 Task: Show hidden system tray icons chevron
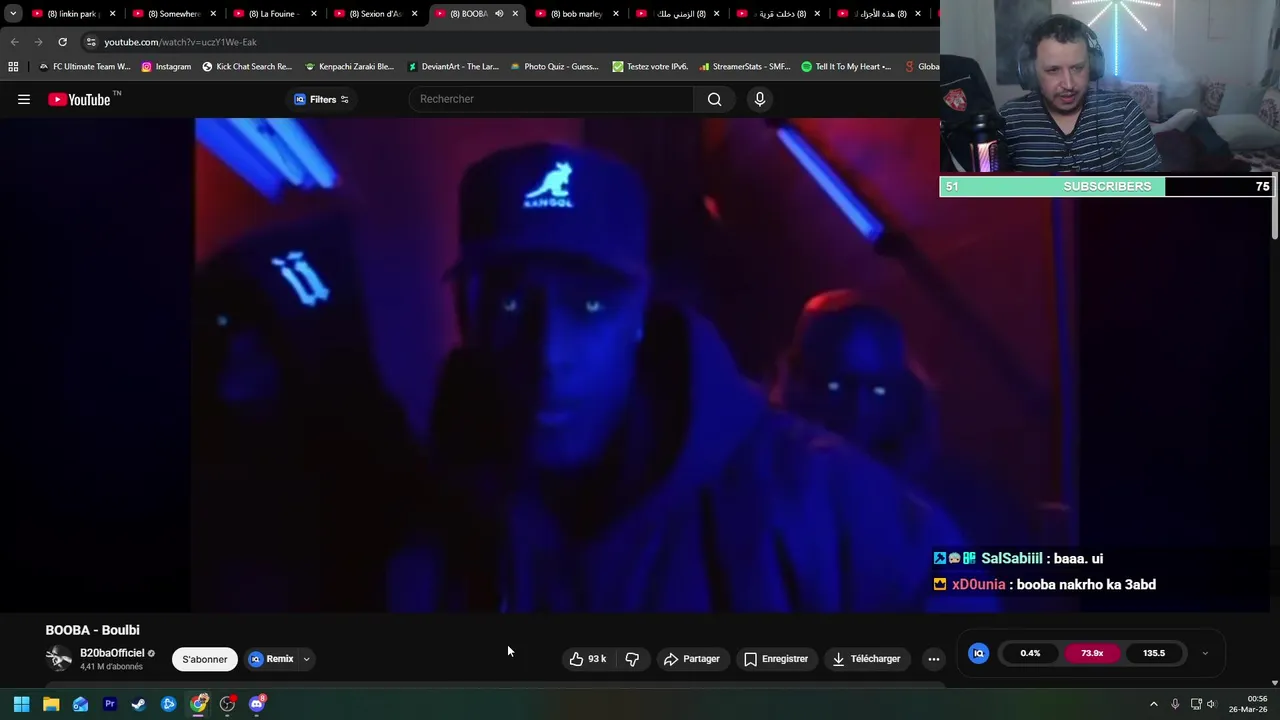pos(1153,704)
